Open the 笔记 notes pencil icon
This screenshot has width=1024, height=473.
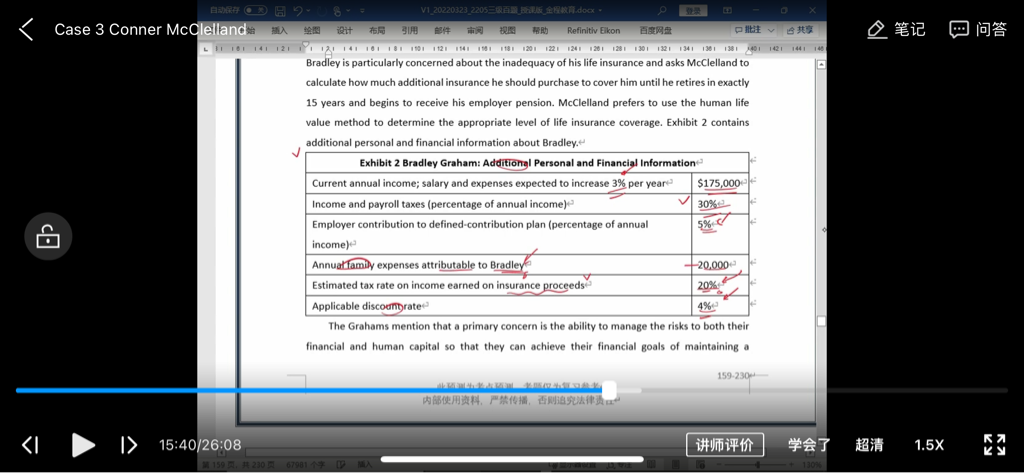878,30
